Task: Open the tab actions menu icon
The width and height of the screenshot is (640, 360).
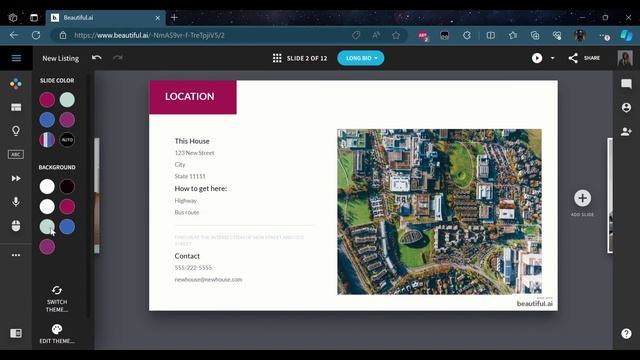Action: (x=34, y=18)
